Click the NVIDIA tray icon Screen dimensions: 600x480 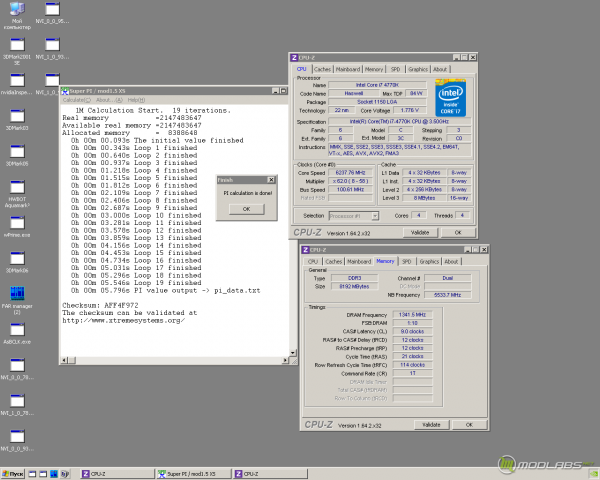(594, 474)
